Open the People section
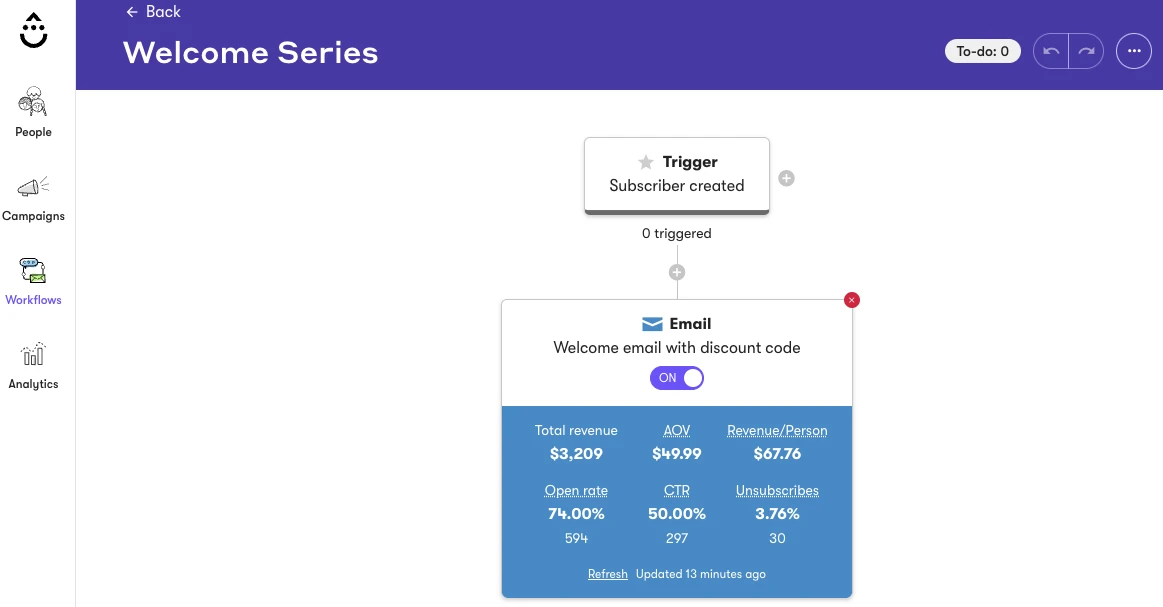 [33, 112]
